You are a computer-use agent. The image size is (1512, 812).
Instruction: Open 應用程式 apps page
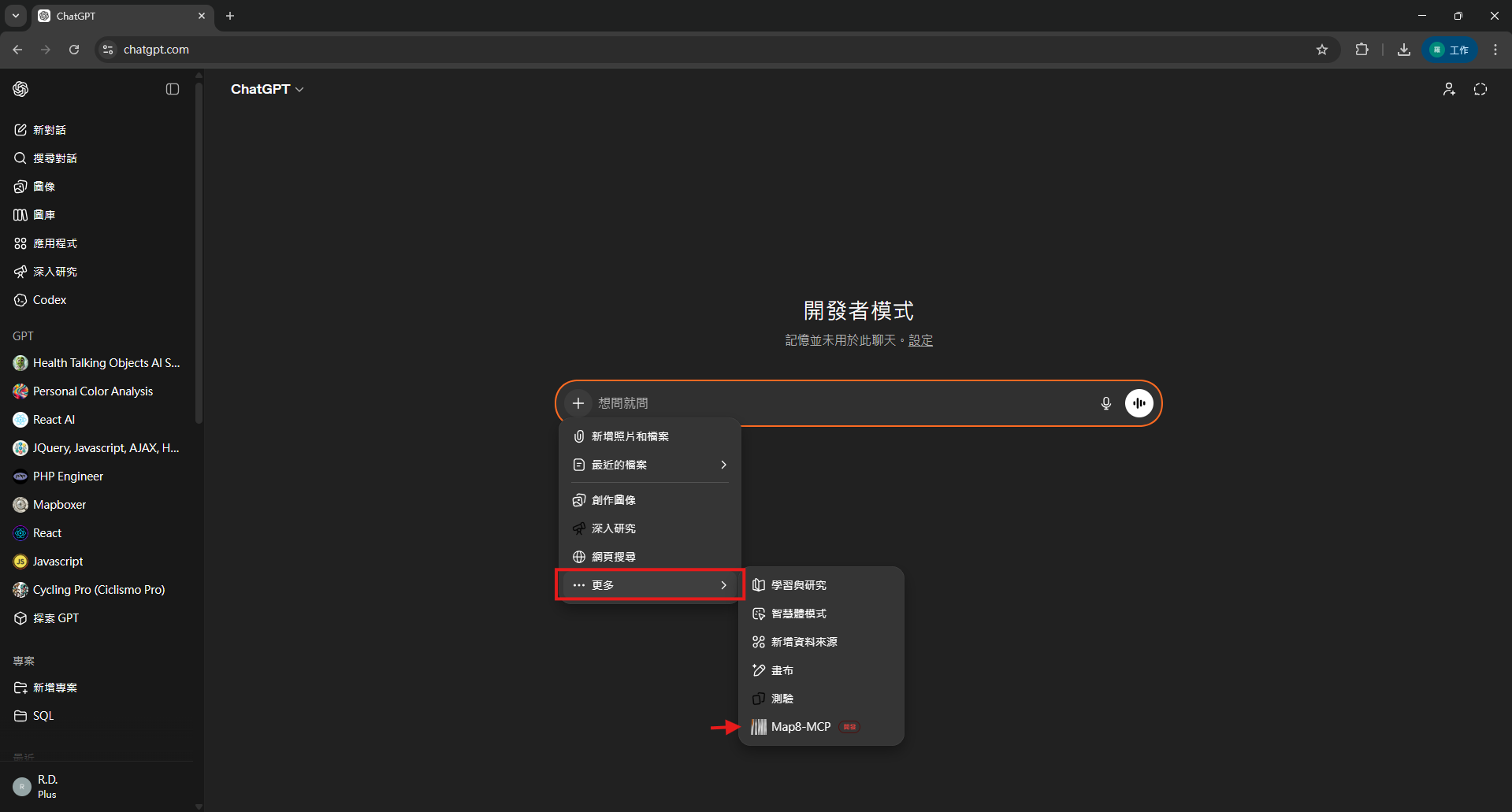[x=96, y=243]
